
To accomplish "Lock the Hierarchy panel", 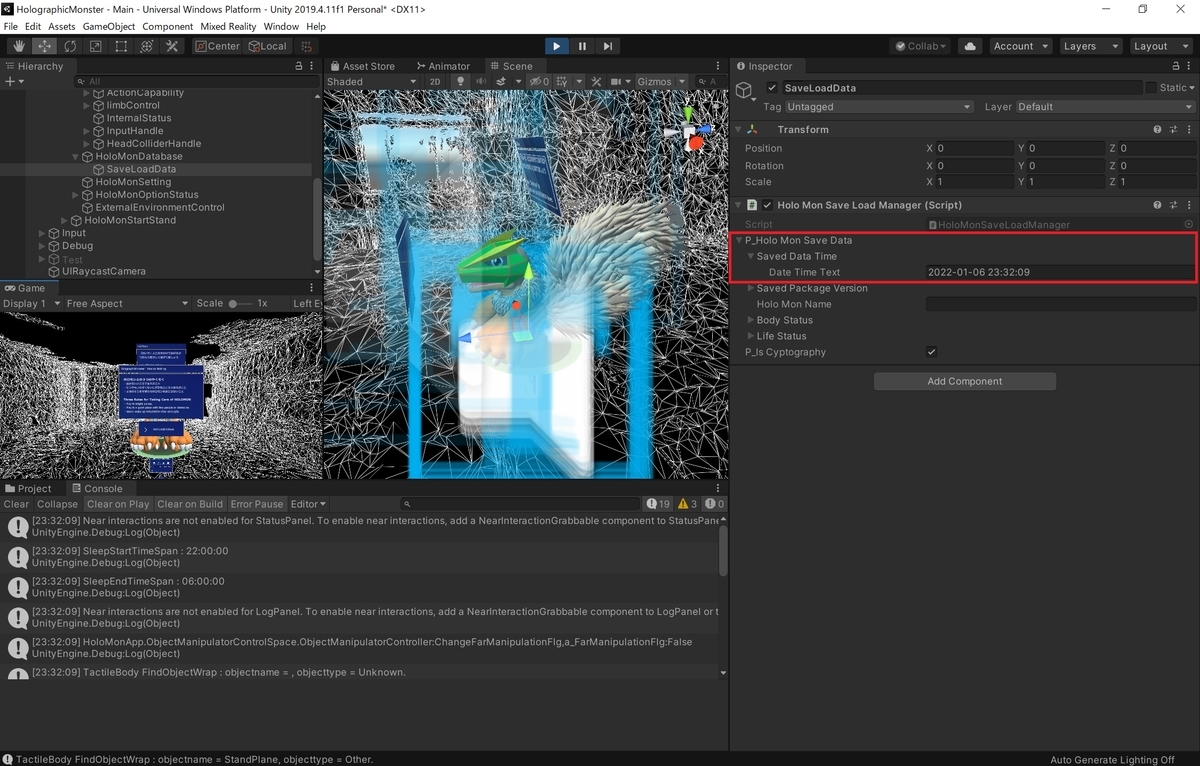I will (x=298, y=66).
